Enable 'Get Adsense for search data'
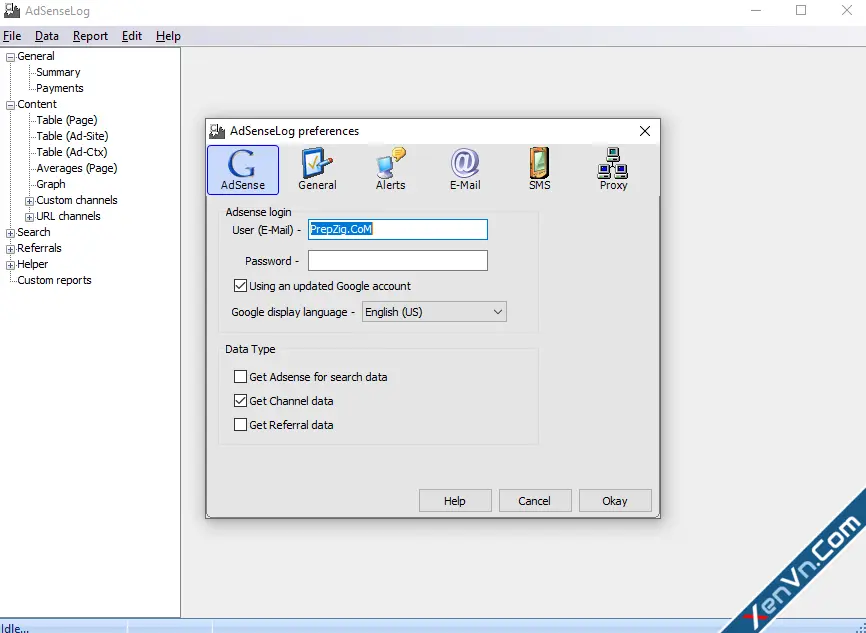 coord(240,377)
